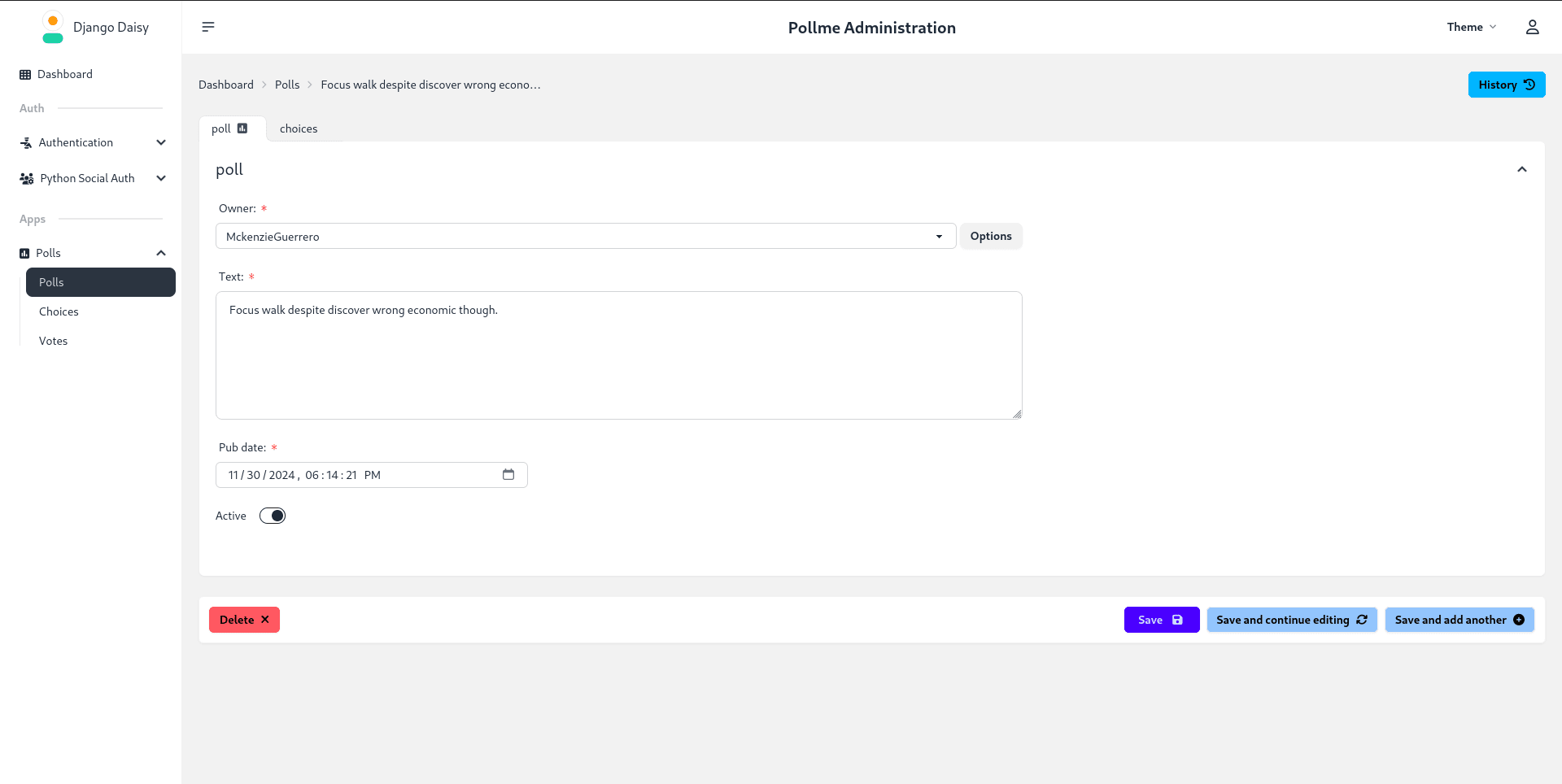This screenshot has height=784, width=1562.
Task: Click inside the poll Text area
Action: pos(618,355)
